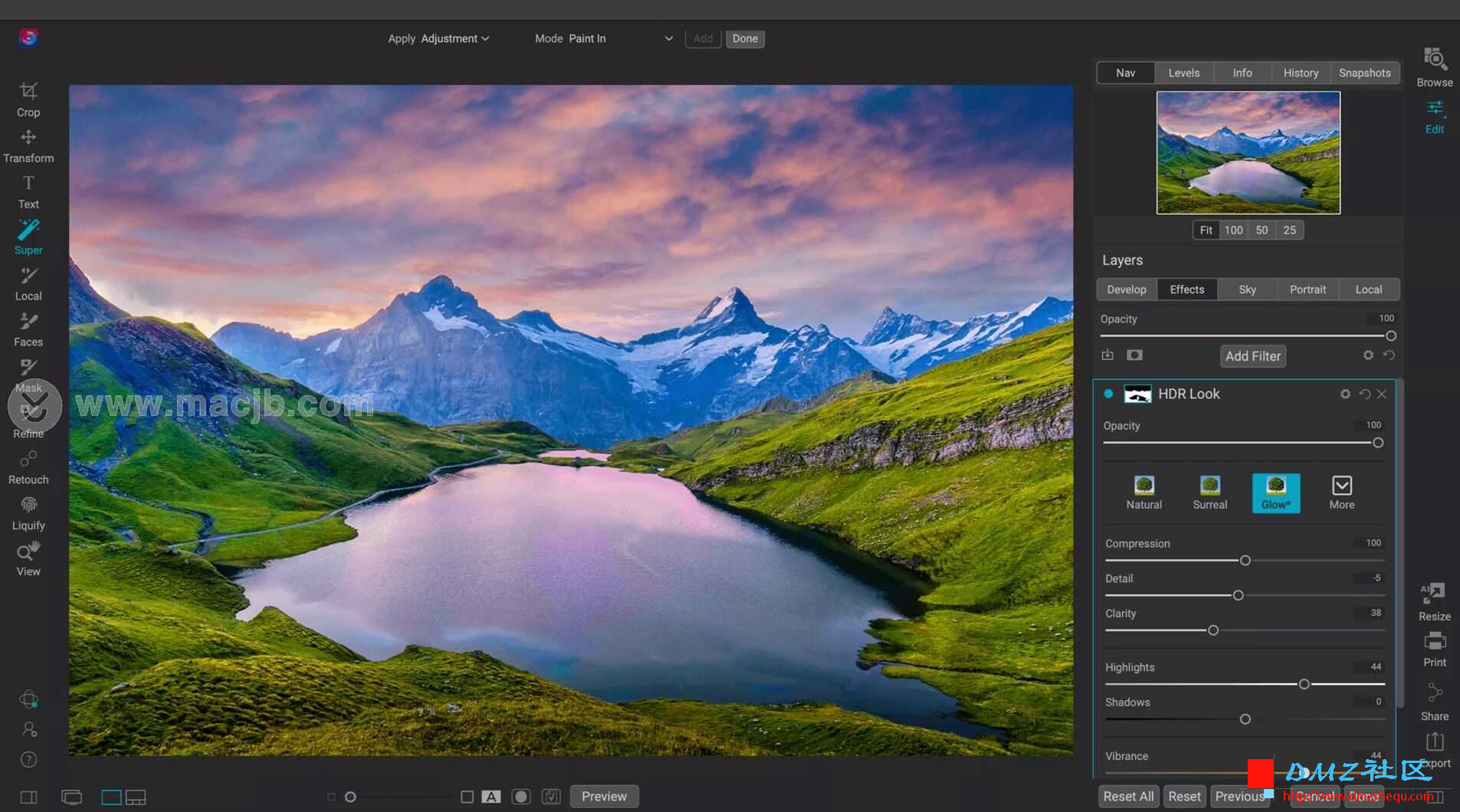Toggle the left panel visibility icon
Viewport: 1460px width, 812px height.
[28, 797]
